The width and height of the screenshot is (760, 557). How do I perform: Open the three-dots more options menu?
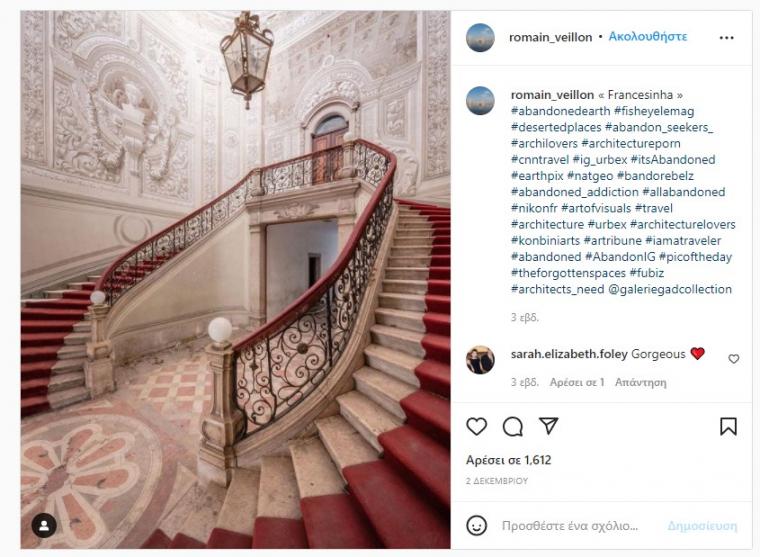tap(726, 38)
